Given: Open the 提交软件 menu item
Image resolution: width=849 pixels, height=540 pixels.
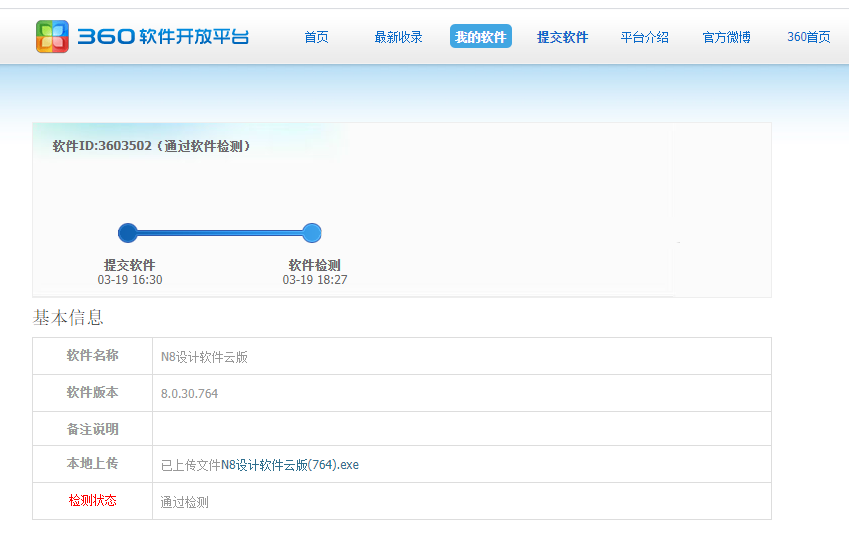Looking at the screenshot, I should point(563,37).
